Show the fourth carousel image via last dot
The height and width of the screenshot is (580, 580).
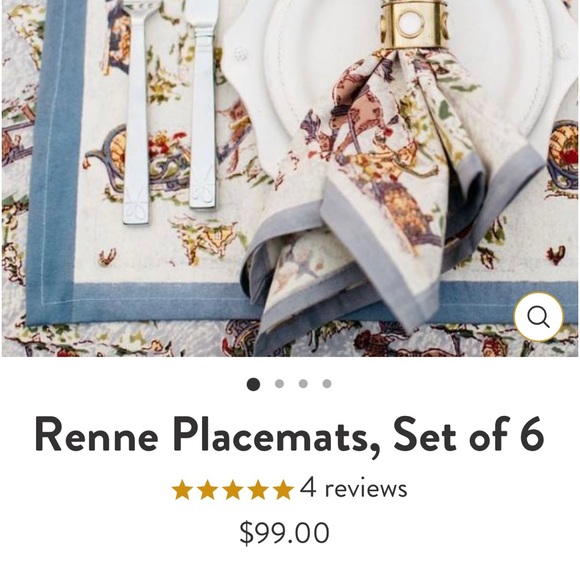point(327,384)
